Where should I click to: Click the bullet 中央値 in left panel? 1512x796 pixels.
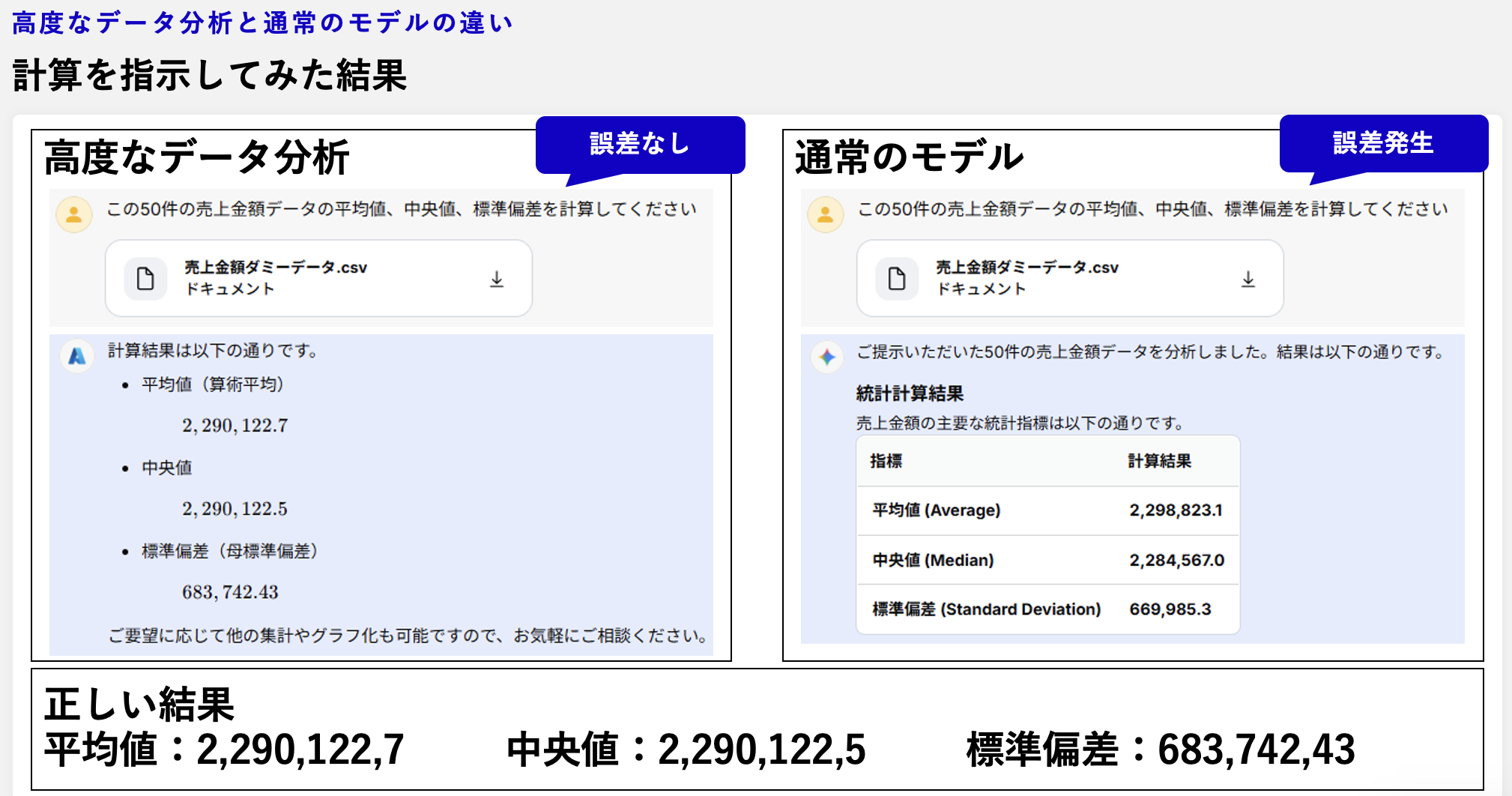167,468
